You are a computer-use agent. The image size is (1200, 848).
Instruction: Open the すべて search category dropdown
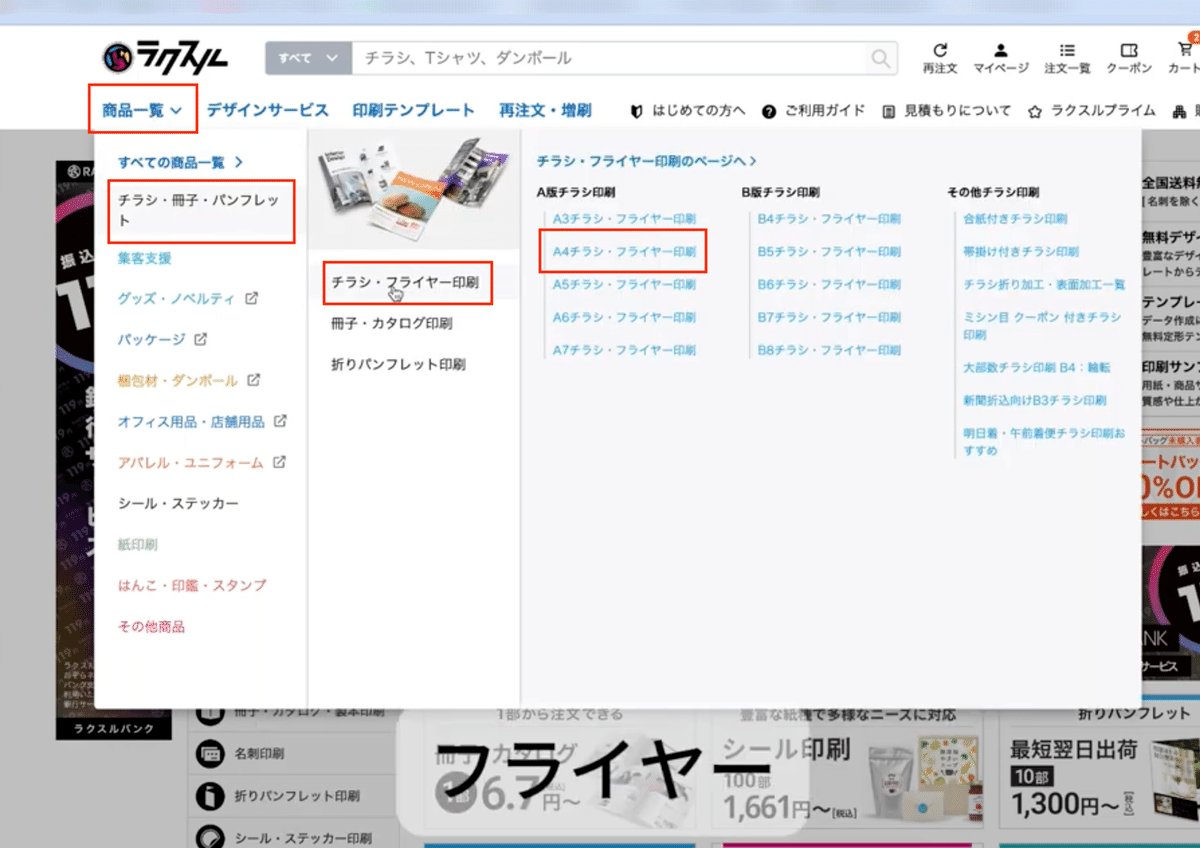[x=307, y=58]
